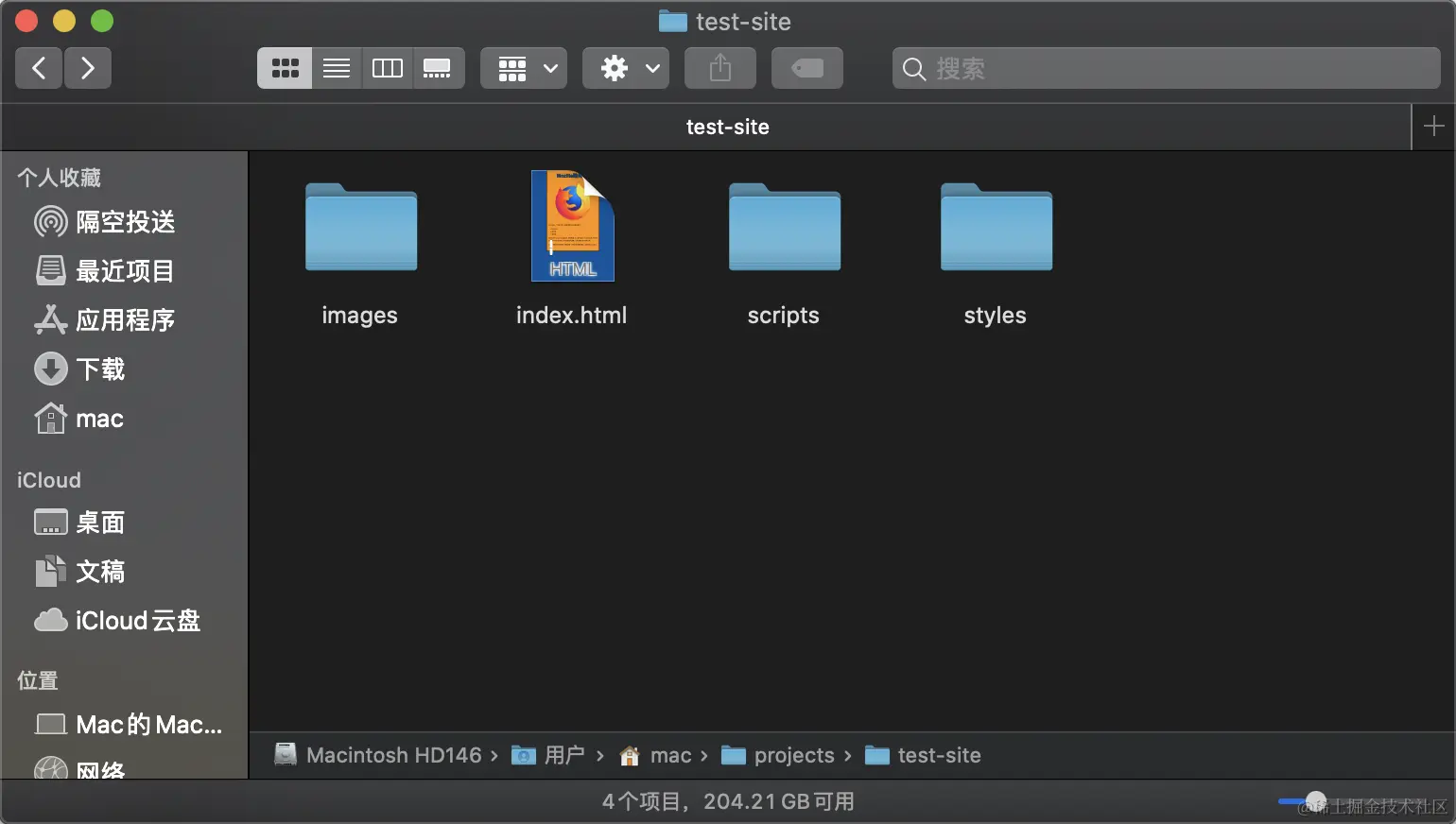Go forward to next folder
The height and width of the screenshot is (824, 1456).
(88, 68)
